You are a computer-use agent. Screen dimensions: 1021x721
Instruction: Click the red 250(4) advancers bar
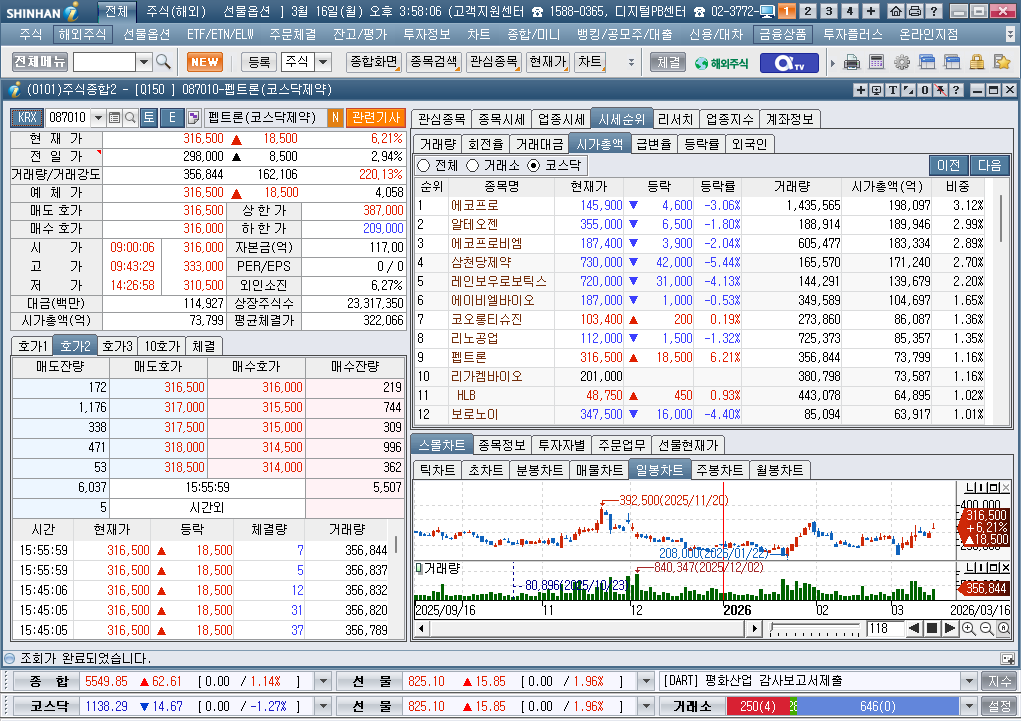tap(757, 706)
